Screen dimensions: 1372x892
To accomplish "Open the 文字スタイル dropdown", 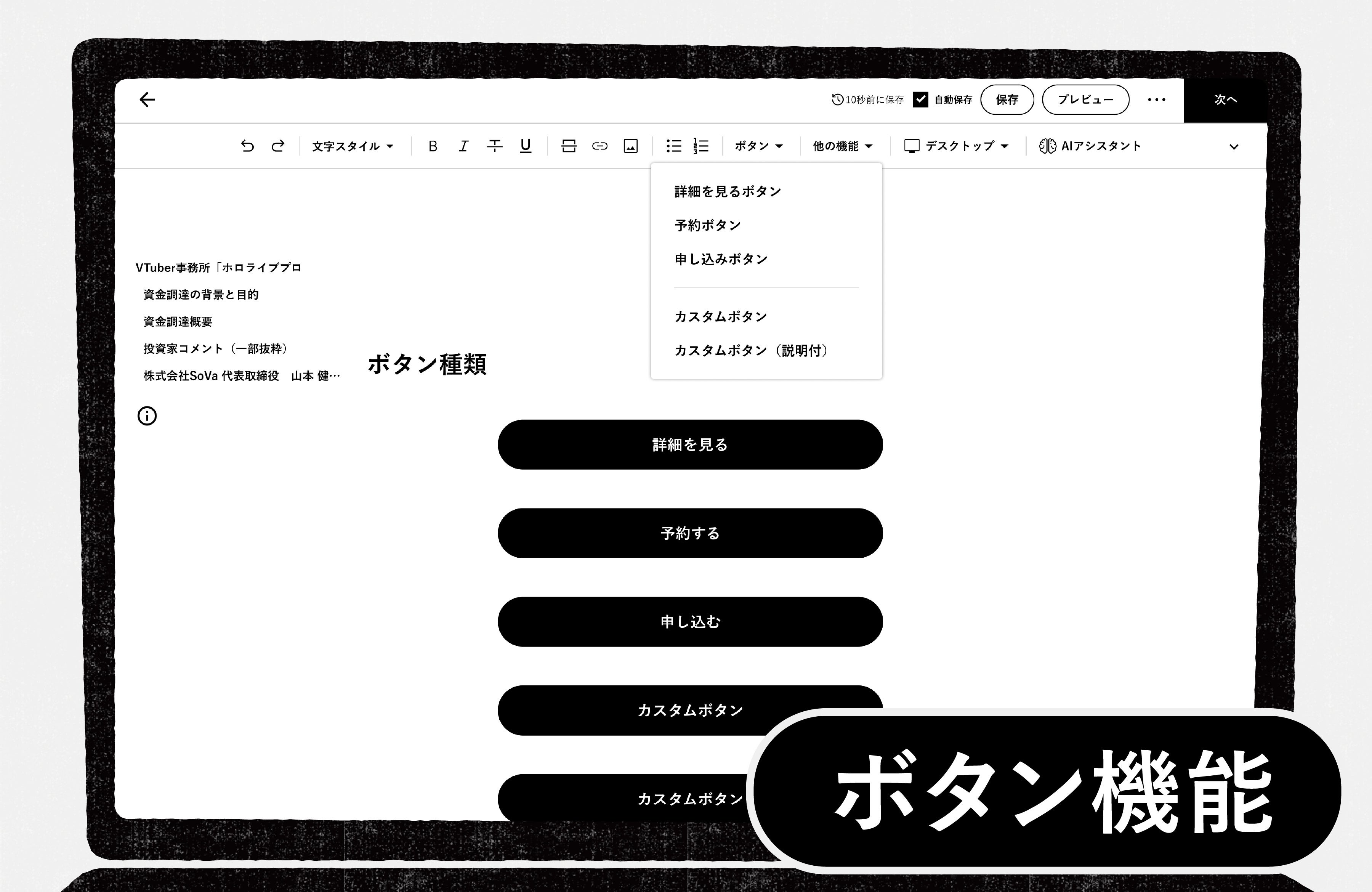I will click(x=353, y=146).
